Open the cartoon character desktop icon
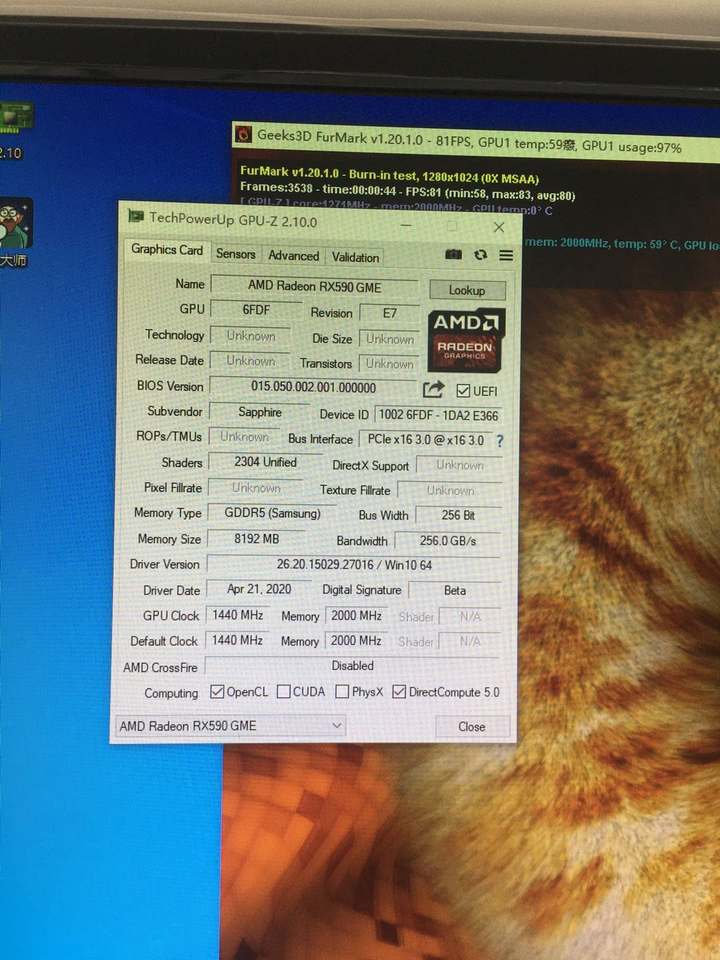Image resolution: width=720 pixels, height=960 pixels. pyautogui.click(x=15, y=222)
